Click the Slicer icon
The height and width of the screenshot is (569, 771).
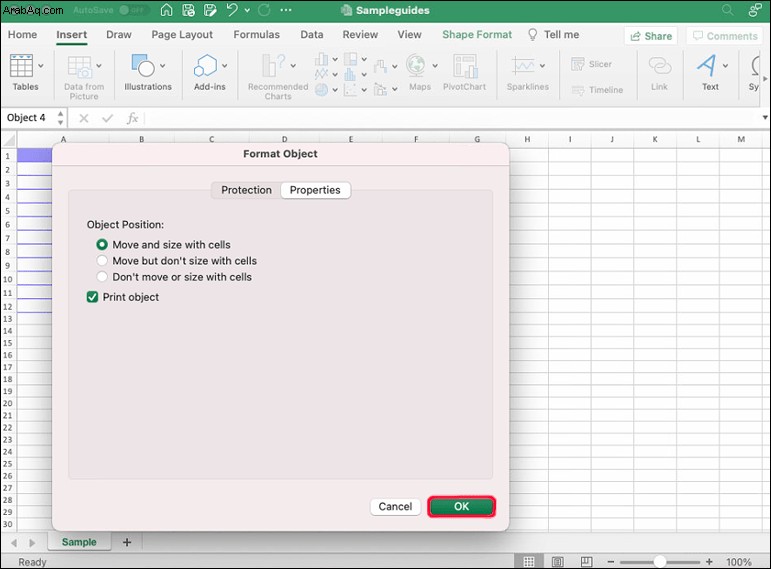[x=577, y=64]
